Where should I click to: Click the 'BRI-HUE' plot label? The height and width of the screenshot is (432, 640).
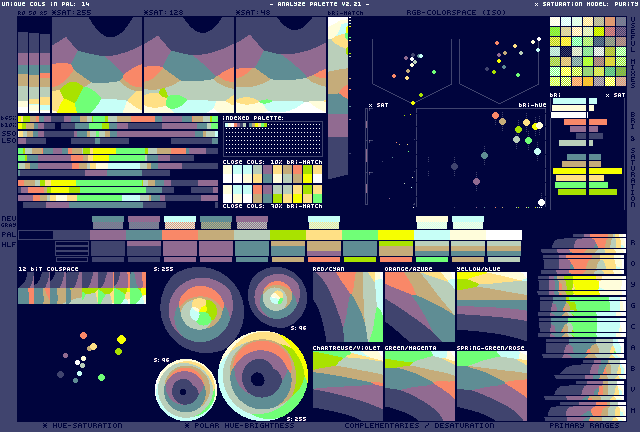pyautogui.click(x=532, y=105)
